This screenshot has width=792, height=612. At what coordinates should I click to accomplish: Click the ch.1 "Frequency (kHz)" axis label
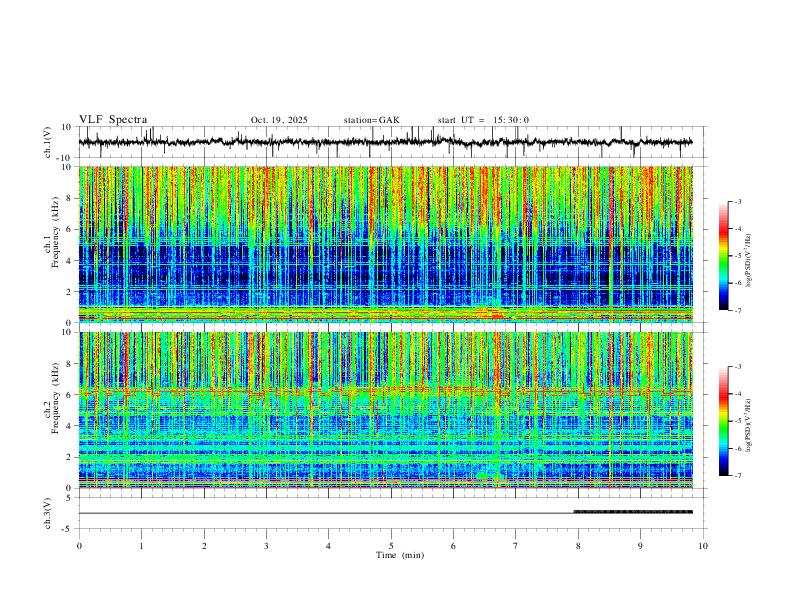point(55,230)
